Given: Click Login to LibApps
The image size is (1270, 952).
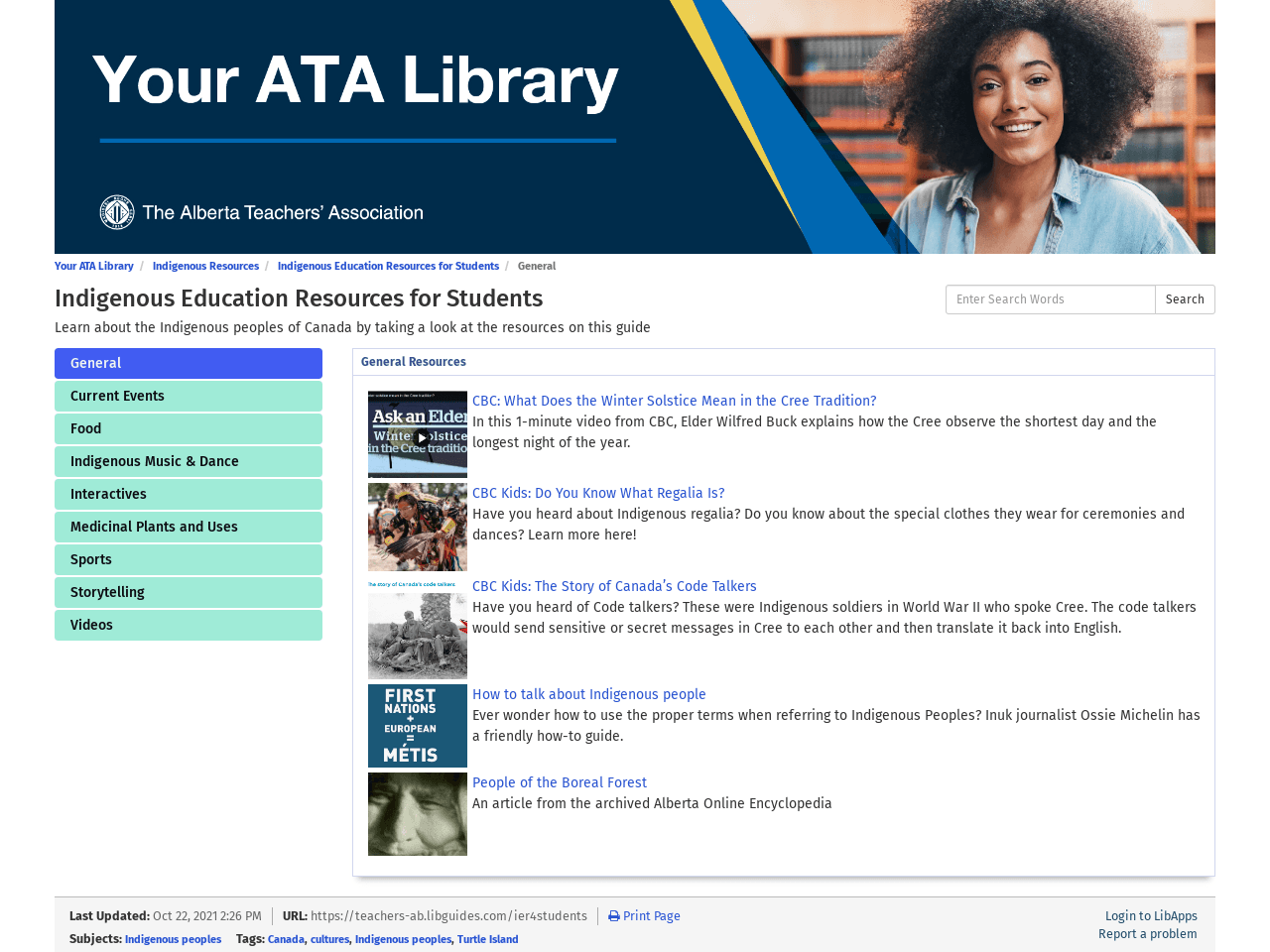Looking at the screenshot, I should 1151,916.
